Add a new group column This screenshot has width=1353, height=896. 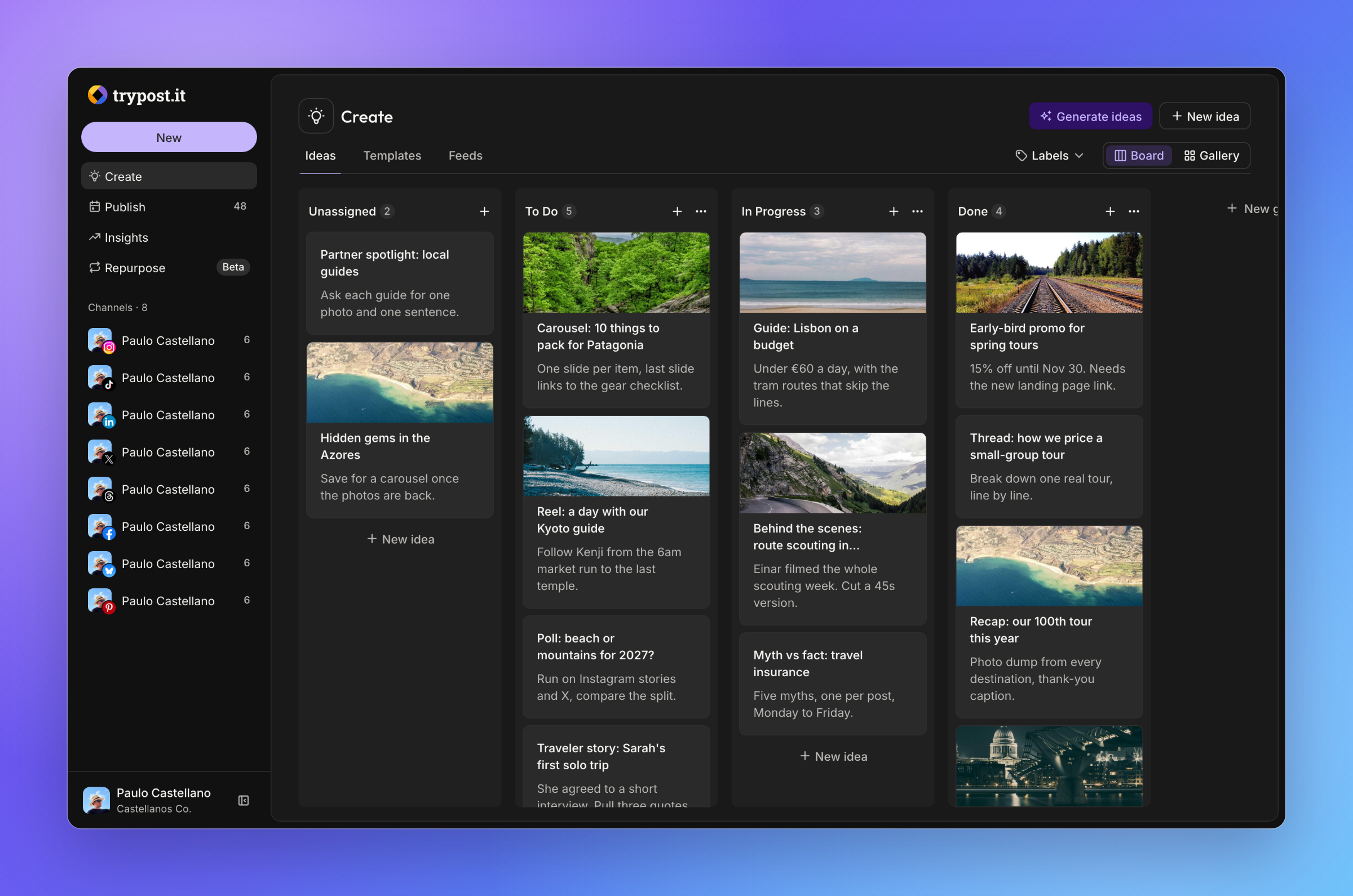click(x=1252, y=209)
